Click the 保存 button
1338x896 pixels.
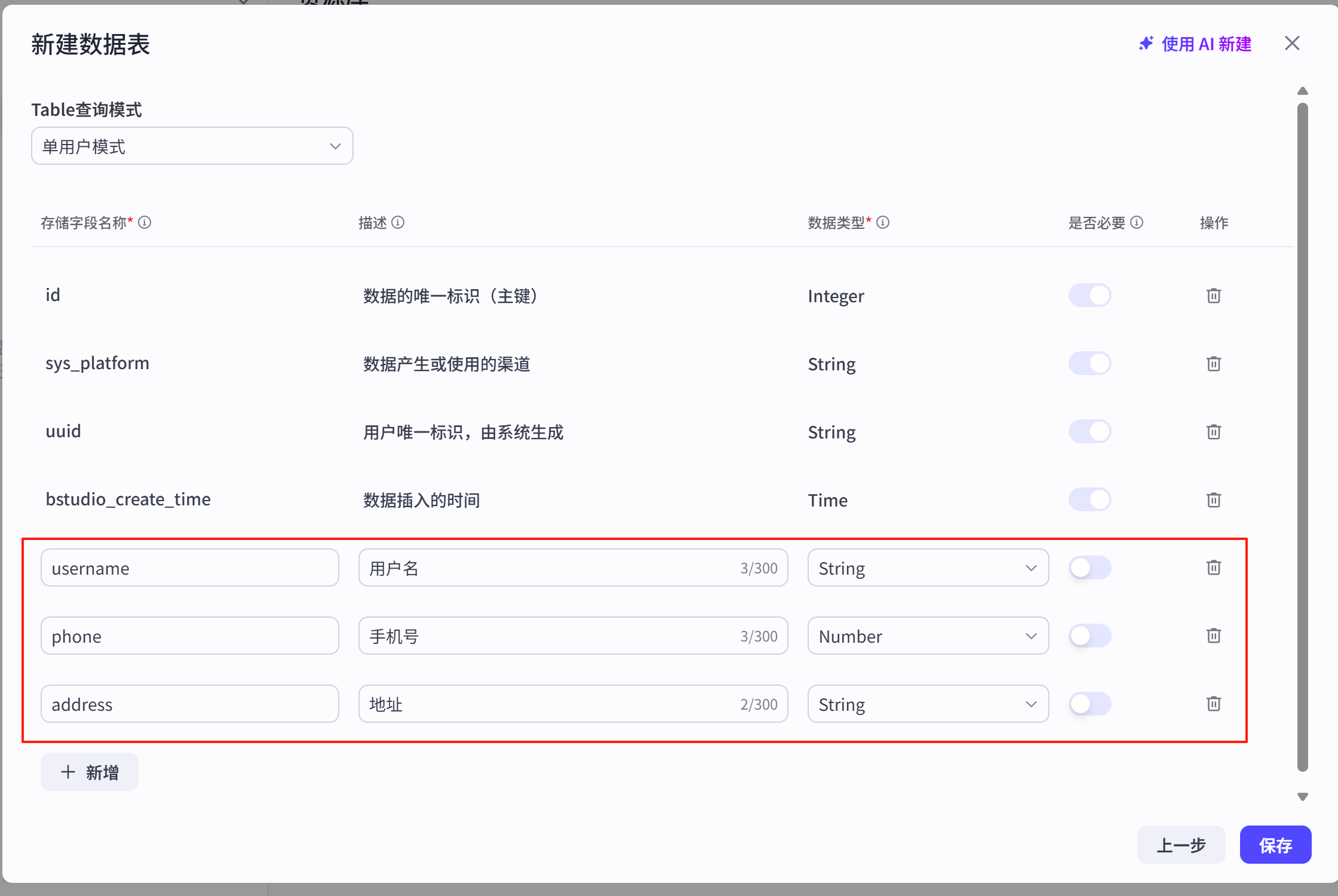1275,845
